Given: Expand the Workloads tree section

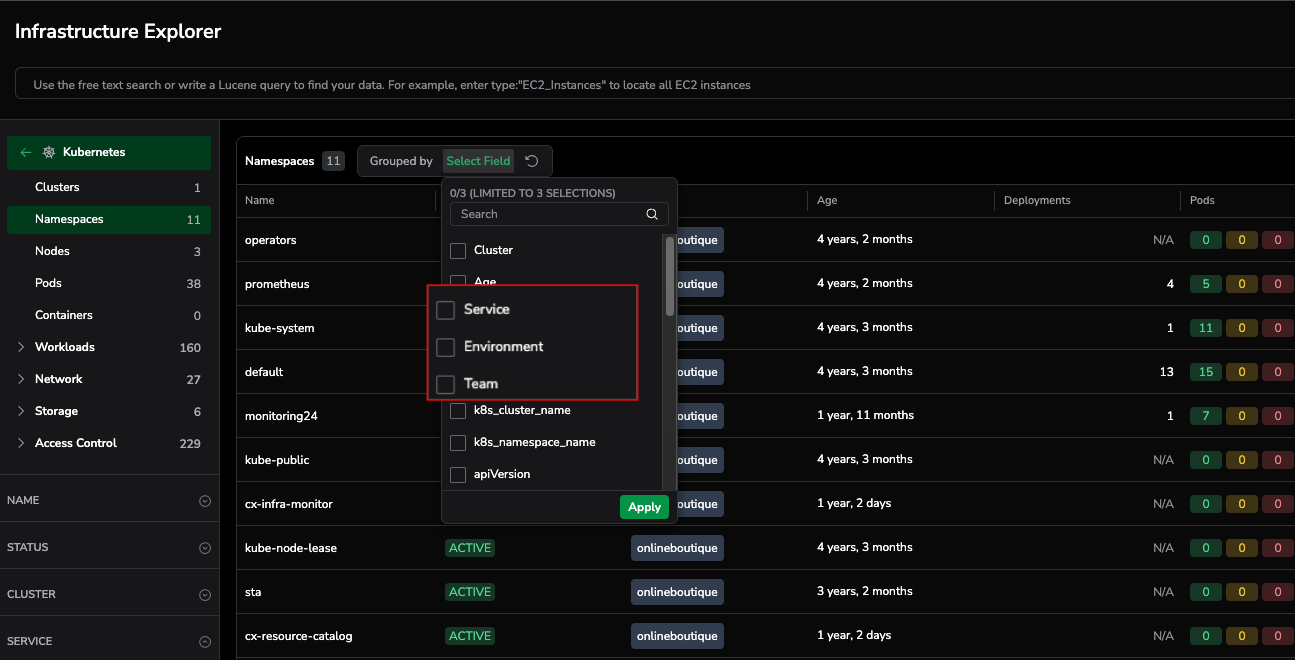Looking at the screenshot, I should (x=21, y=347).
